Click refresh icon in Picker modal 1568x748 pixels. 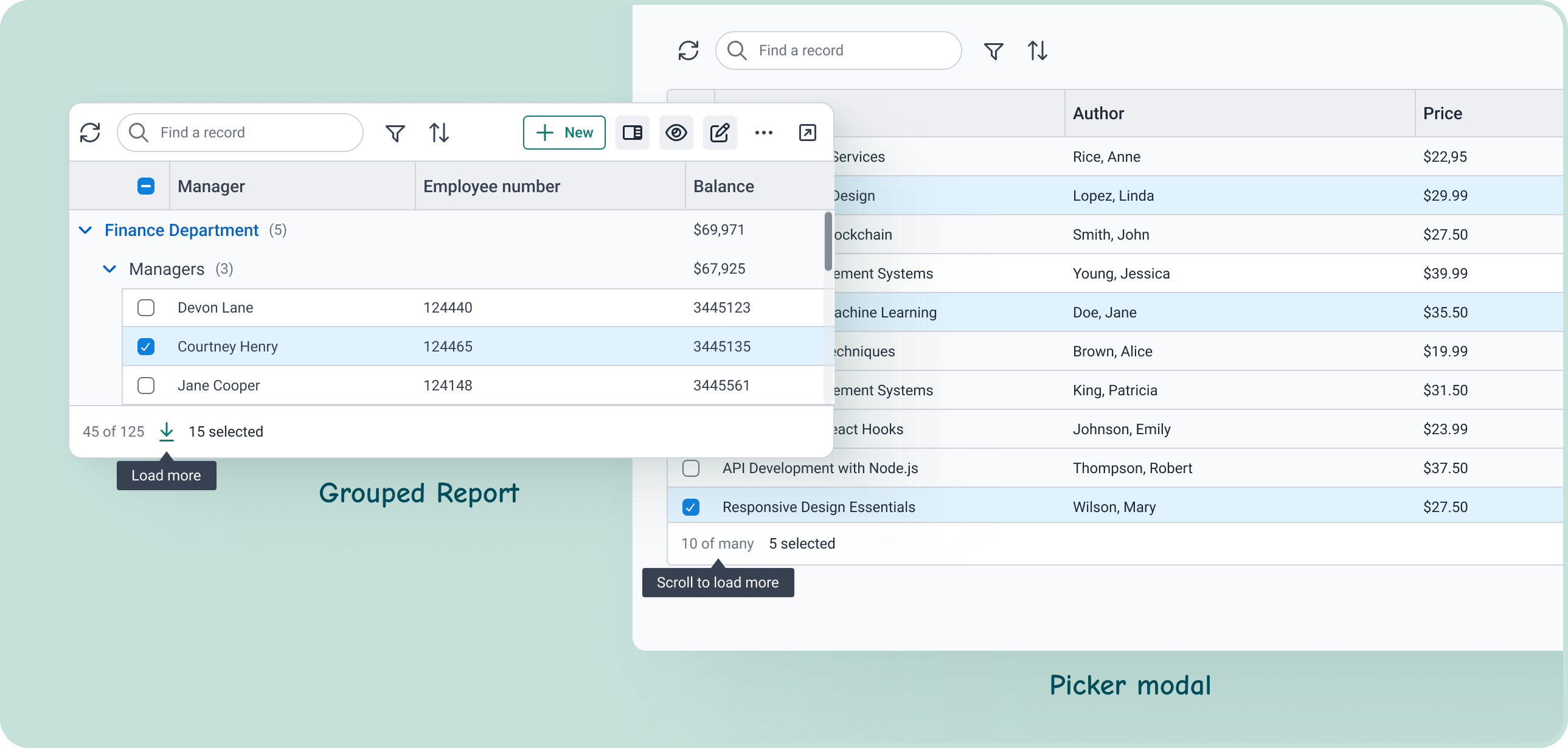(x=689, y=50)
